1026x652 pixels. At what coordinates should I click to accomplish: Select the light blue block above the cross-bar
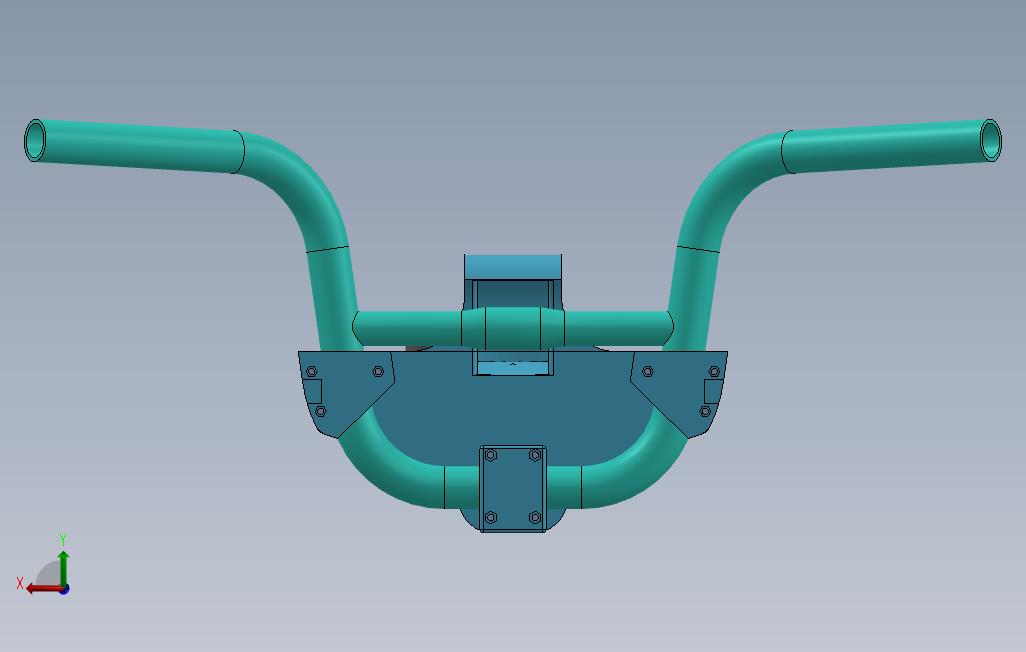tap(513, 266)
